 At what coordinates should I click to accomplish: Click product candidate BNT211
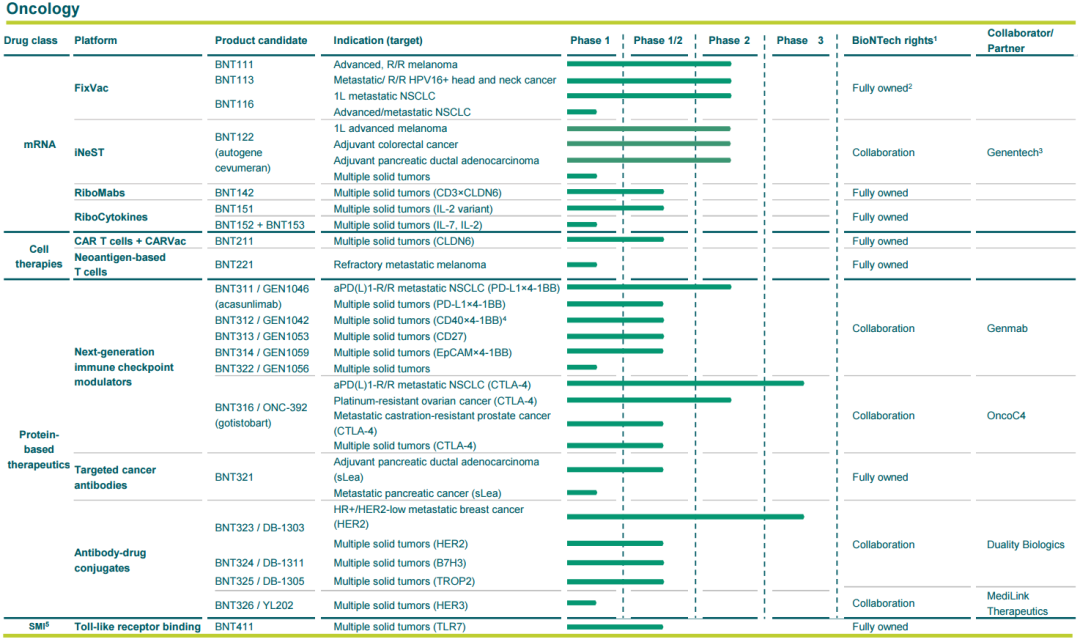coord(234,241)
